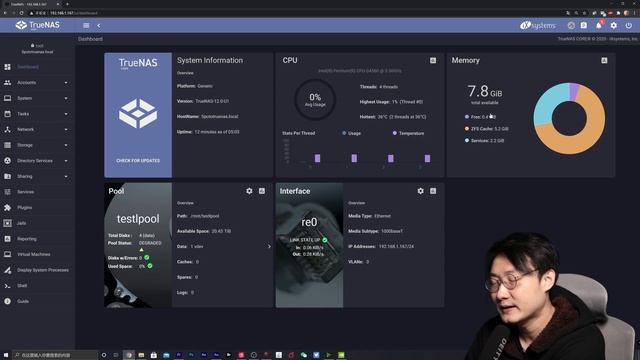
Task: Open Virtual Machines in the sidebar
Action: 38,254
